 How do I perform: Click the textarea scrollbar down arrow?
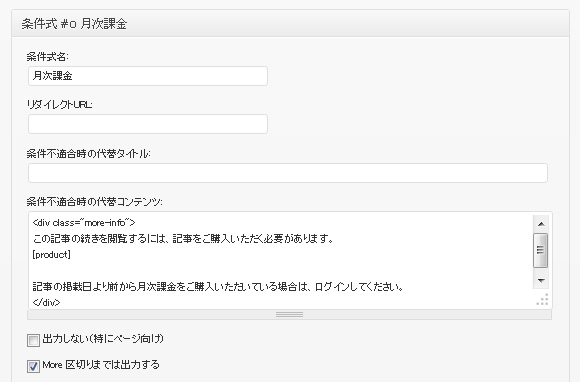(x=541, y=280)
